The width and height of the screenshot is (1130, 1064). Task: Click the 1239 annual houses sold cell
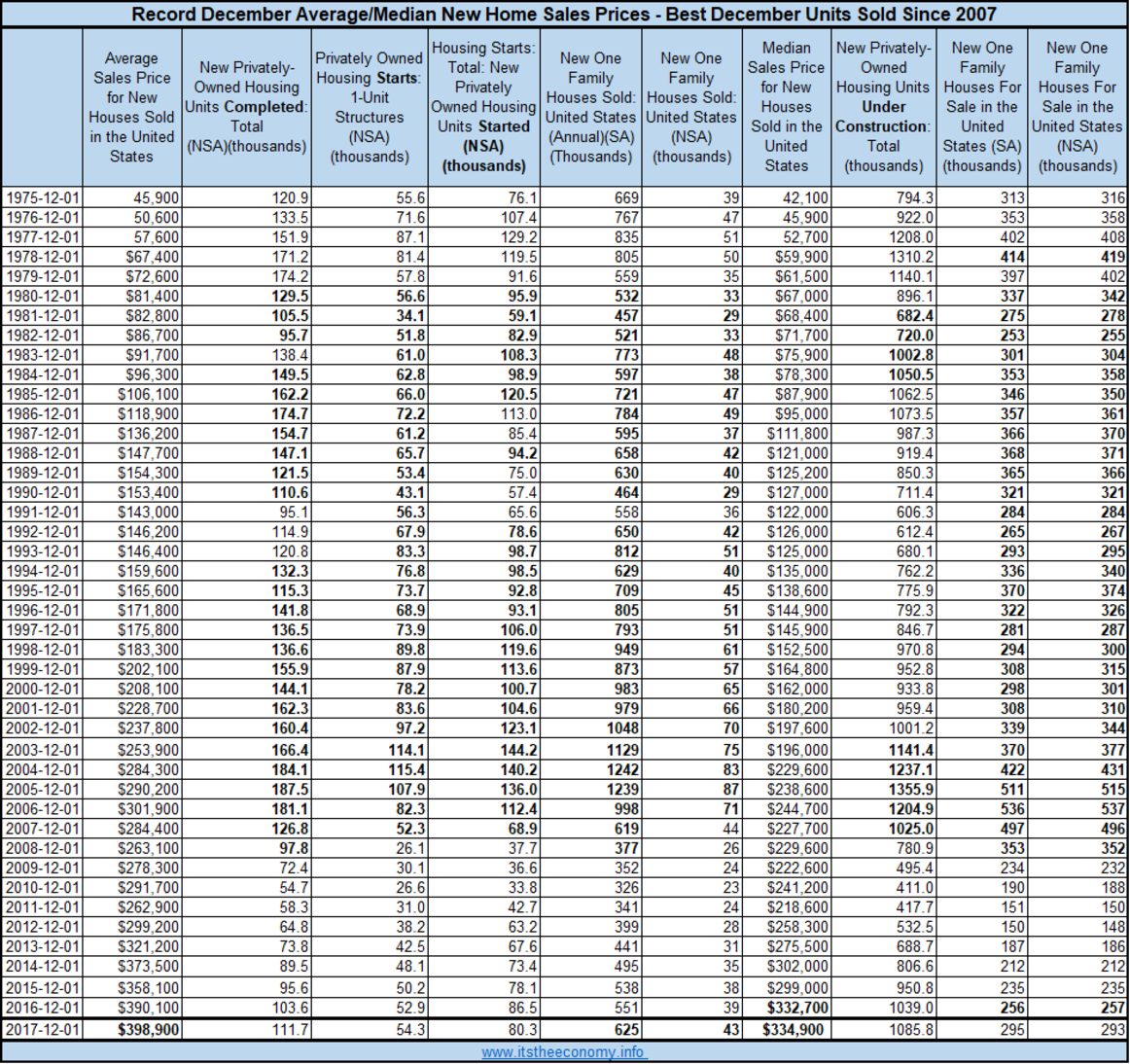pos(590,790)
